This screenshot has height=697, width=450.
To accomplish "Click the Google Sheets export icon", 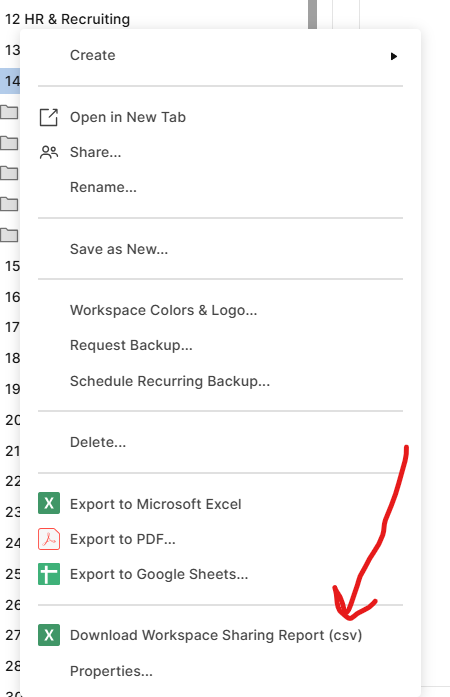I will pos(49,574).
